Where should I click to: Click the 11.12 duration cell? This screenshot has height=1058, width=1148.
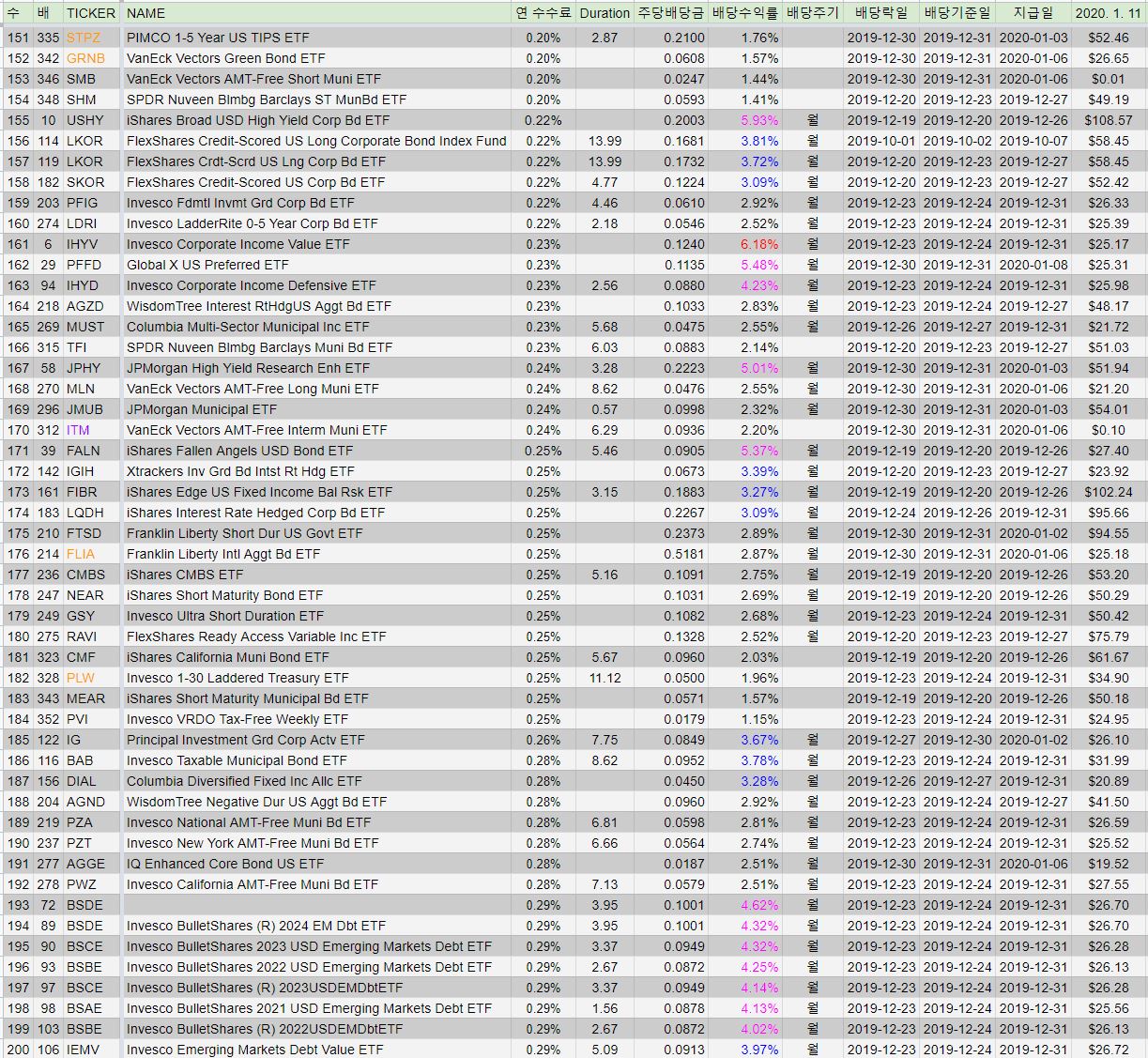click(605, 678)
